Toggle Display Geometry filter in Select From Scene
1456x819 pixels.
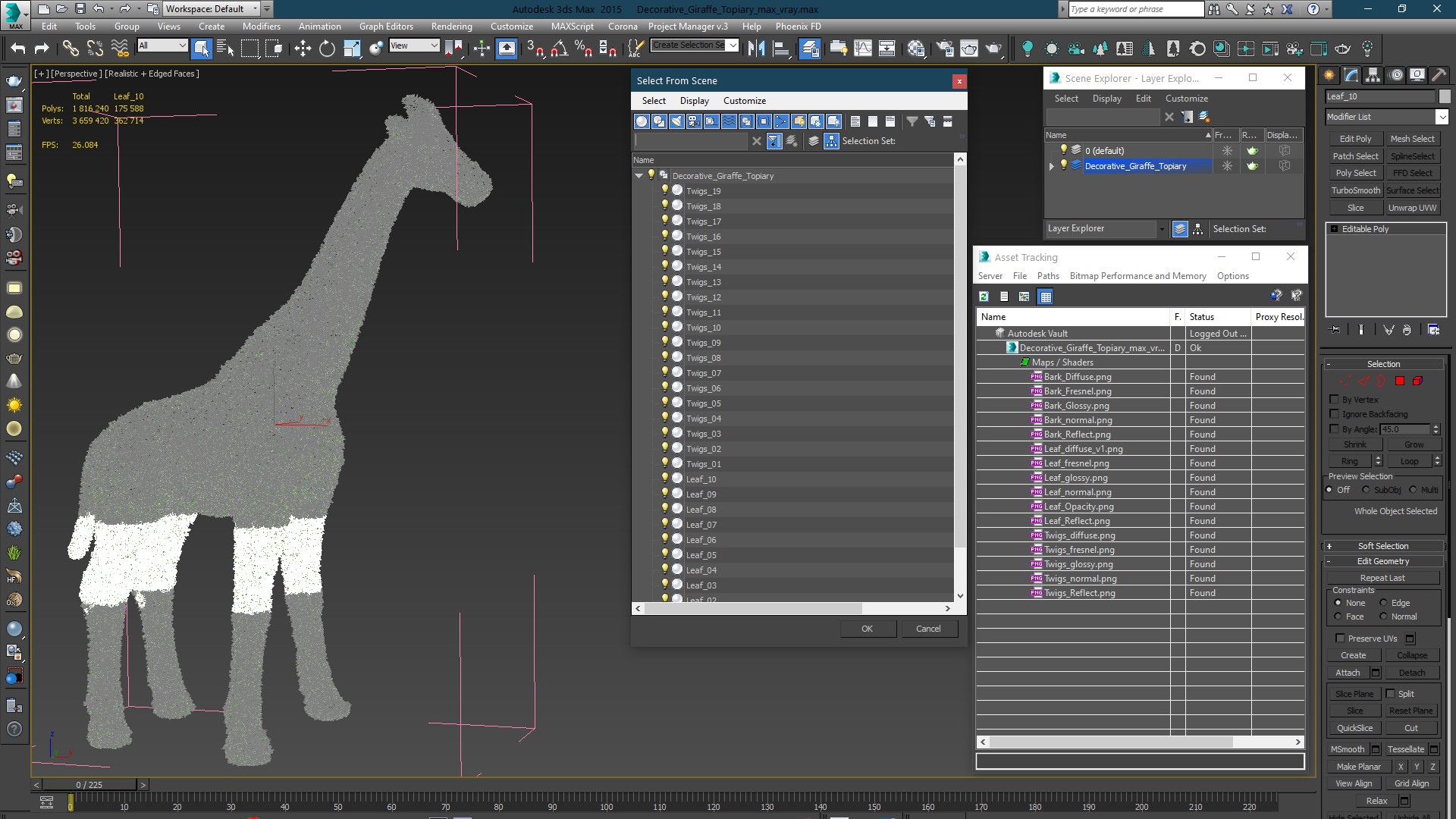(x=642, y=121)
